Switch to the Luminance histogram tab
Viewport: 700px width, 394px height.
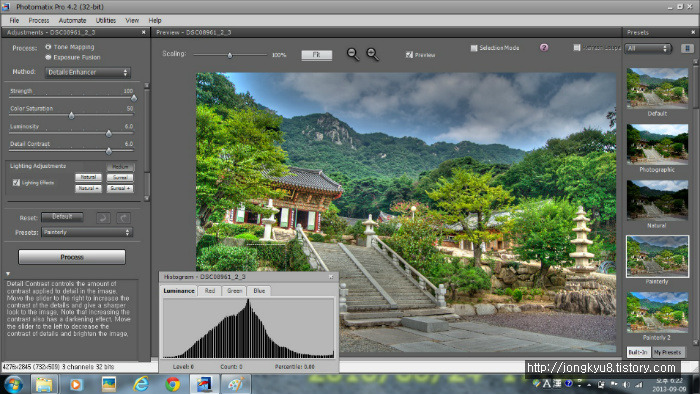[x=179, y=290]
